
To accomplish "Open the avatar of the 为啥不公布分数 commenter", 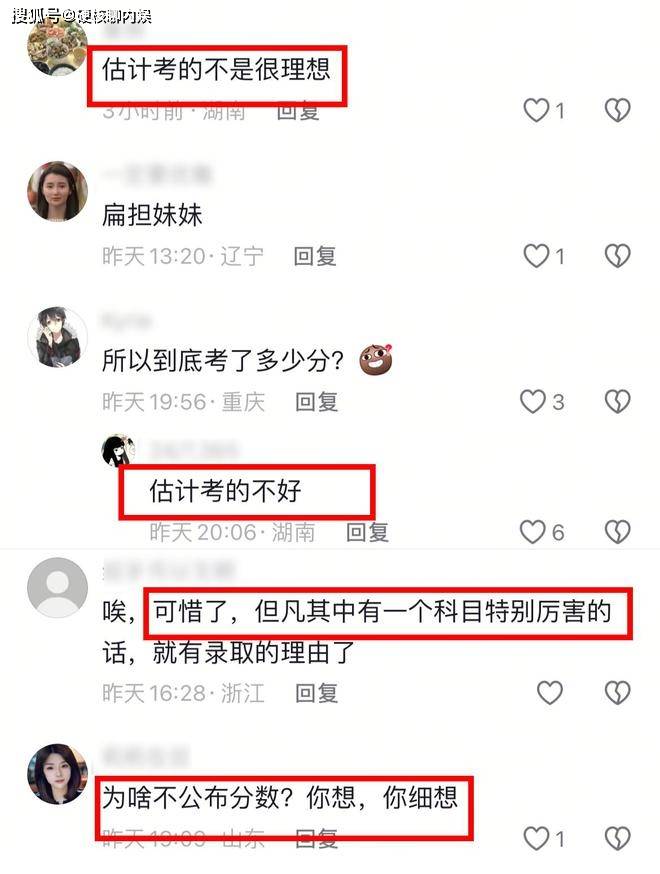I will [57, 774].
